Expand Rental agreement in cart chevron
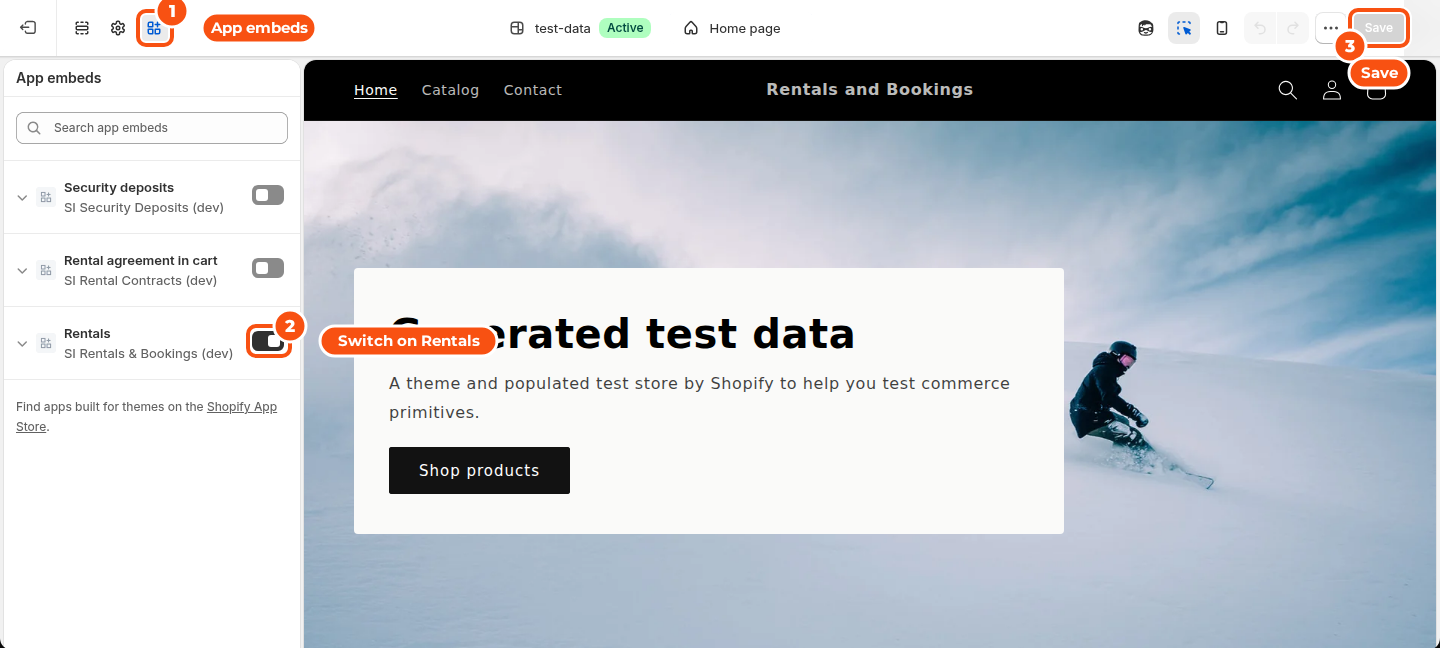Image resolution: width=1440 pixels, height=648 pixels. (x=22, y=271)
